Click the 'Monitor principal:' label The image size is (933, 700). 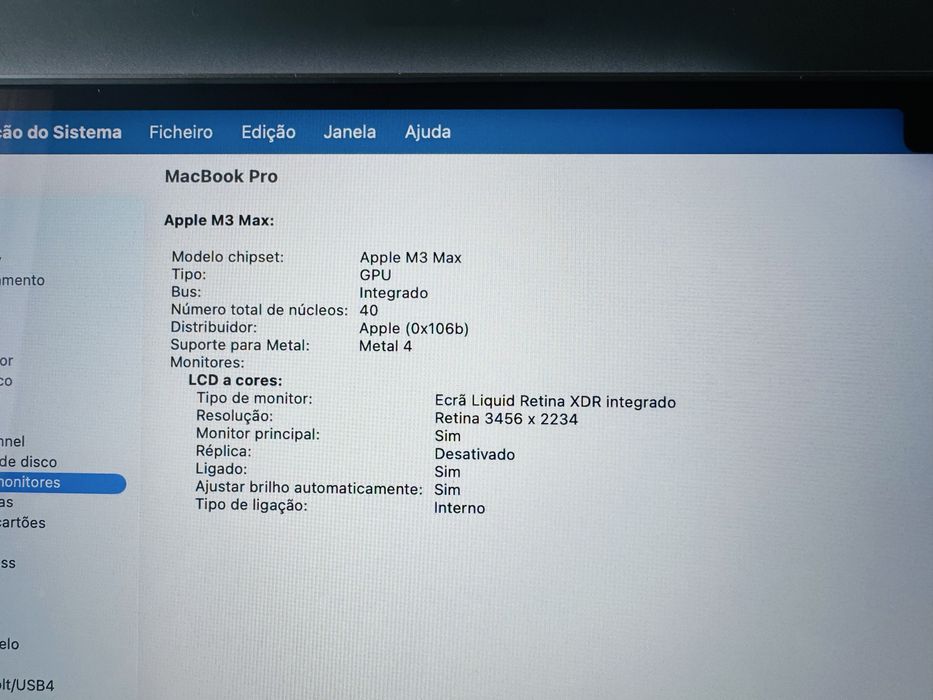pyautogui.click(x=258, y=434)
